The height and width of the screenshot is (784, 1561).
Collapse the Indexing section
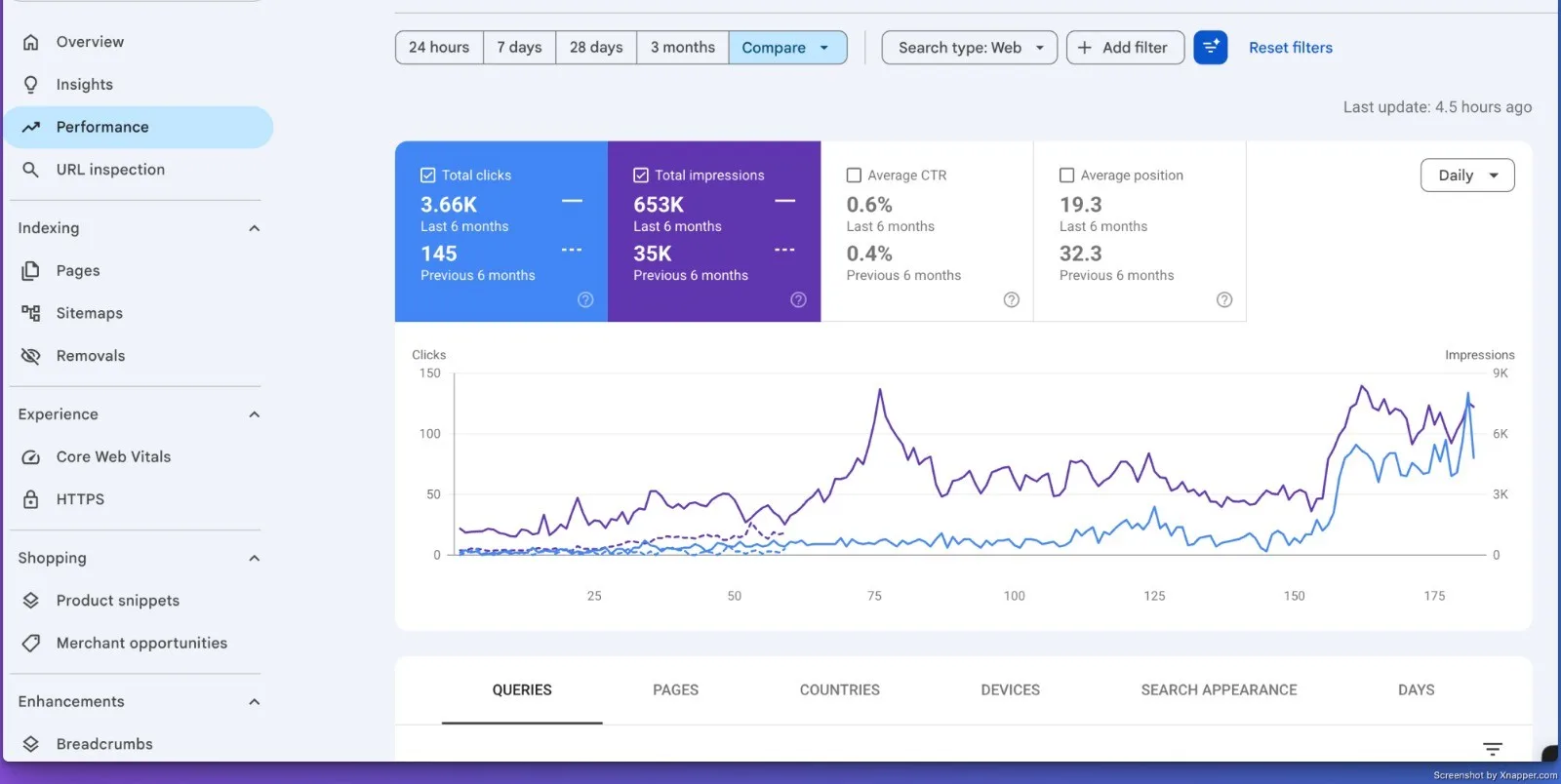pyautogui.click(x=255, y=228)
